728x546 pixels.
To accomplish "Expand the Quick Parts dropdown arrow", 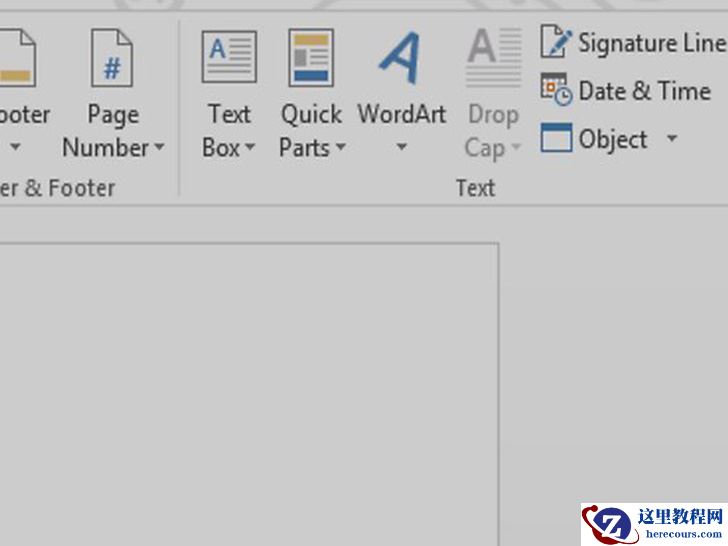I will pyautogui.click(x=341, y=147).
